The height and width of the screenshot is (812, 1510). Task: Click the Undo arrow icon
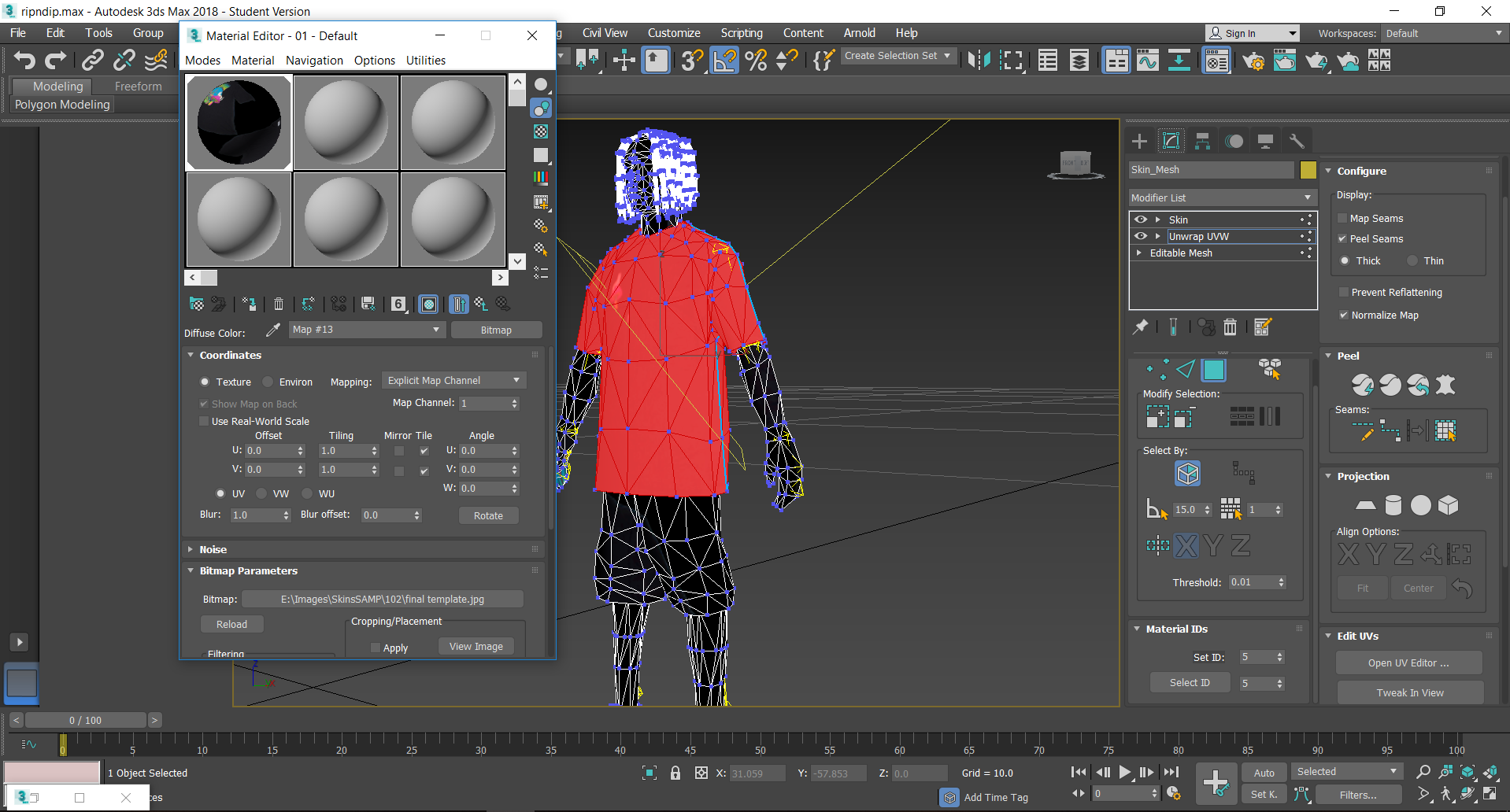click(x=24, y=60)
